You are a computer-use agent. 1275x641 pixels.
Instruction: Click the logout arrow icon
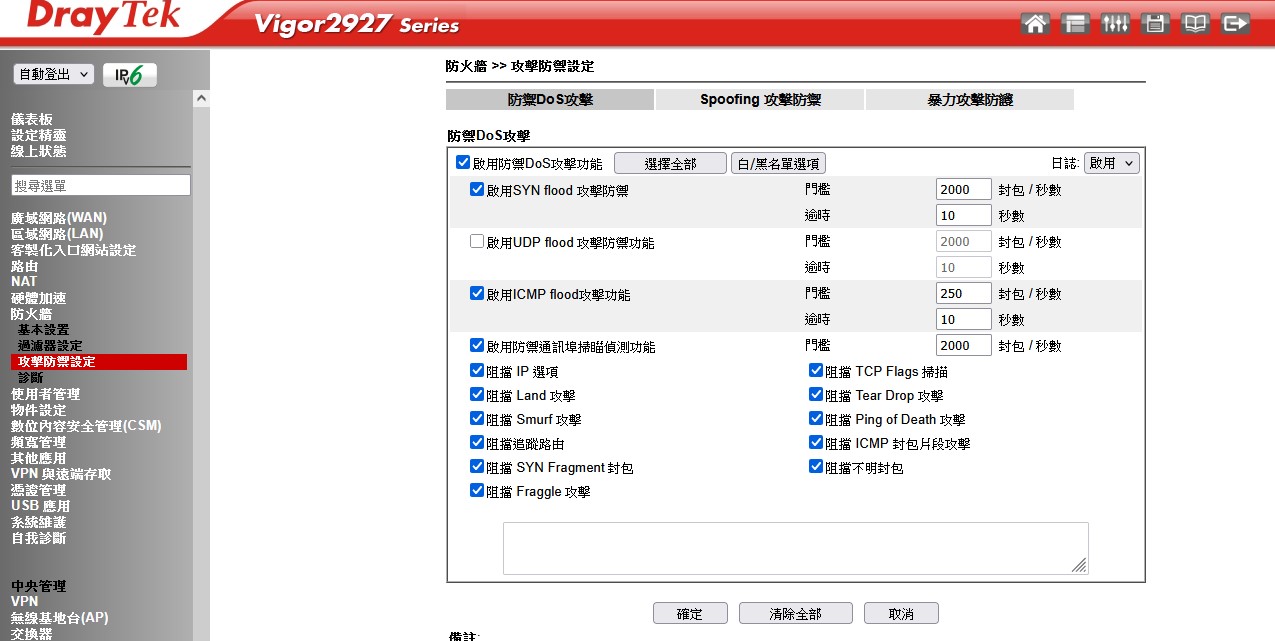tap(1236, 24)
